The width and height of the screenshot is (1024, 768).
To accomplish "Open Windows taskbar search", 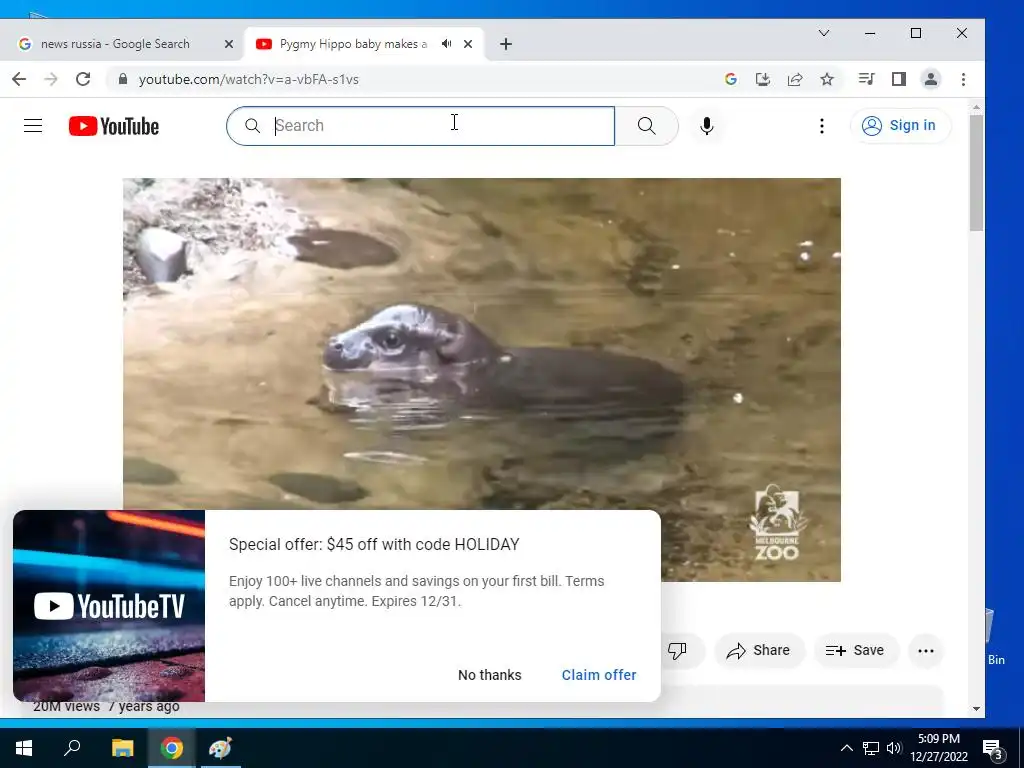I will [72, 748].
